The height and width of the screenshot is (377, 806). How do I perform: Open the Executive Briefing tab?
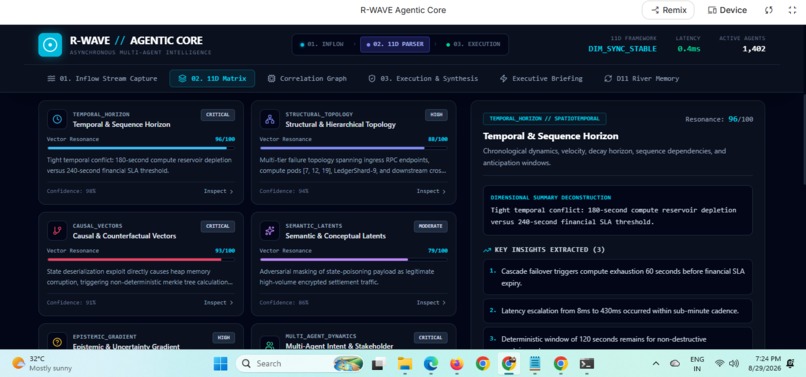coord(541,79)
